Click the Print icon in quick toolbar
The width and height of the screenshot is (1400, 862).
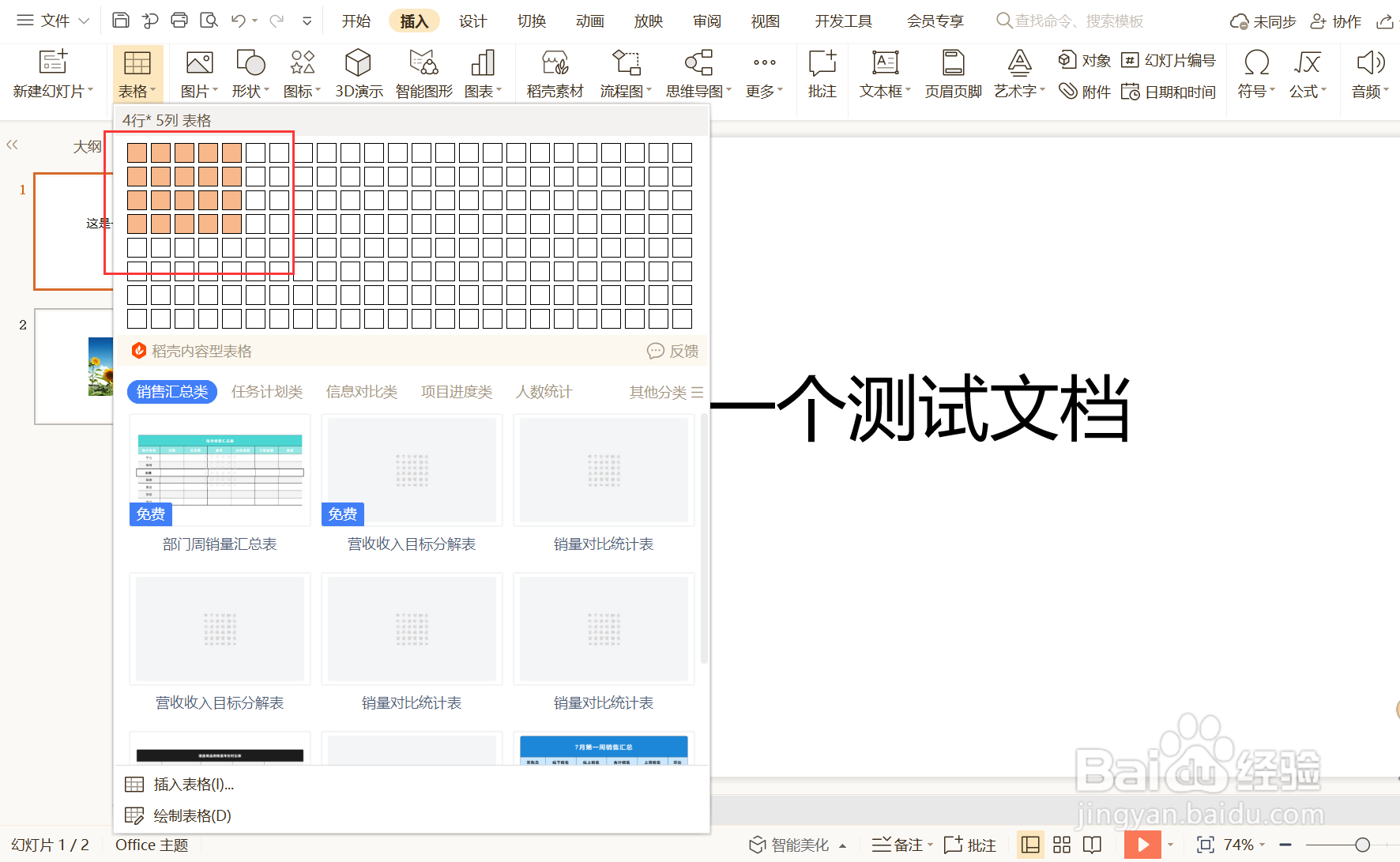(179, 21)
